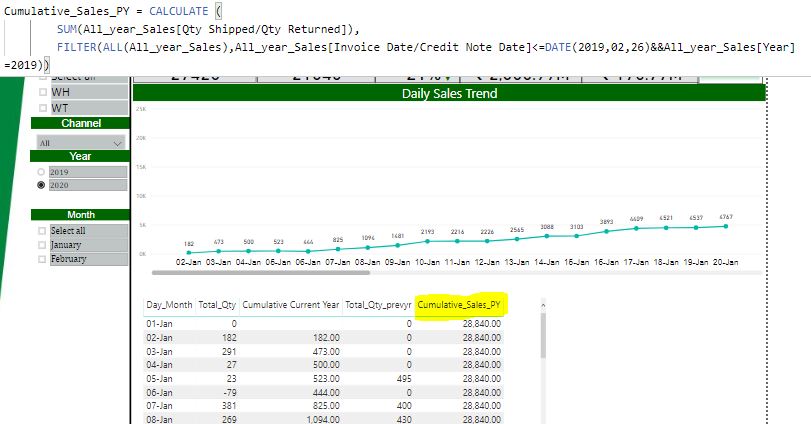Screen dimensions: 811x424
Task: Check the January month checkbox
Action: 42,245
